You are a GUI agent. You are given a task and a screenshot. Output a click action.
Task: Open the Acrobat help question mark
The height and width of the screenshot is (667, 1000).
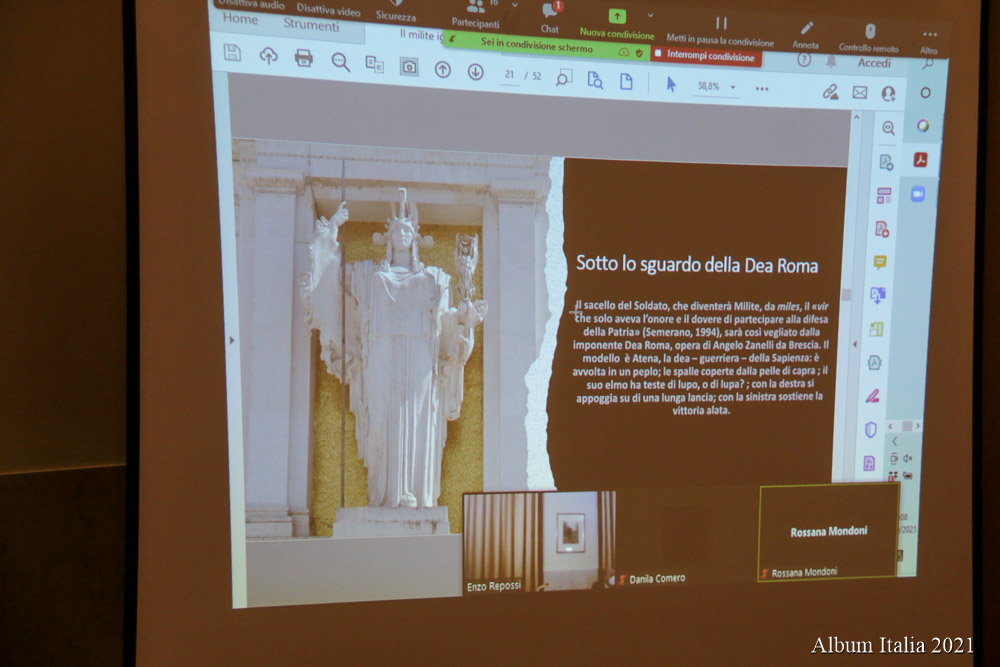pyautogui.click(x=804, y=61)
